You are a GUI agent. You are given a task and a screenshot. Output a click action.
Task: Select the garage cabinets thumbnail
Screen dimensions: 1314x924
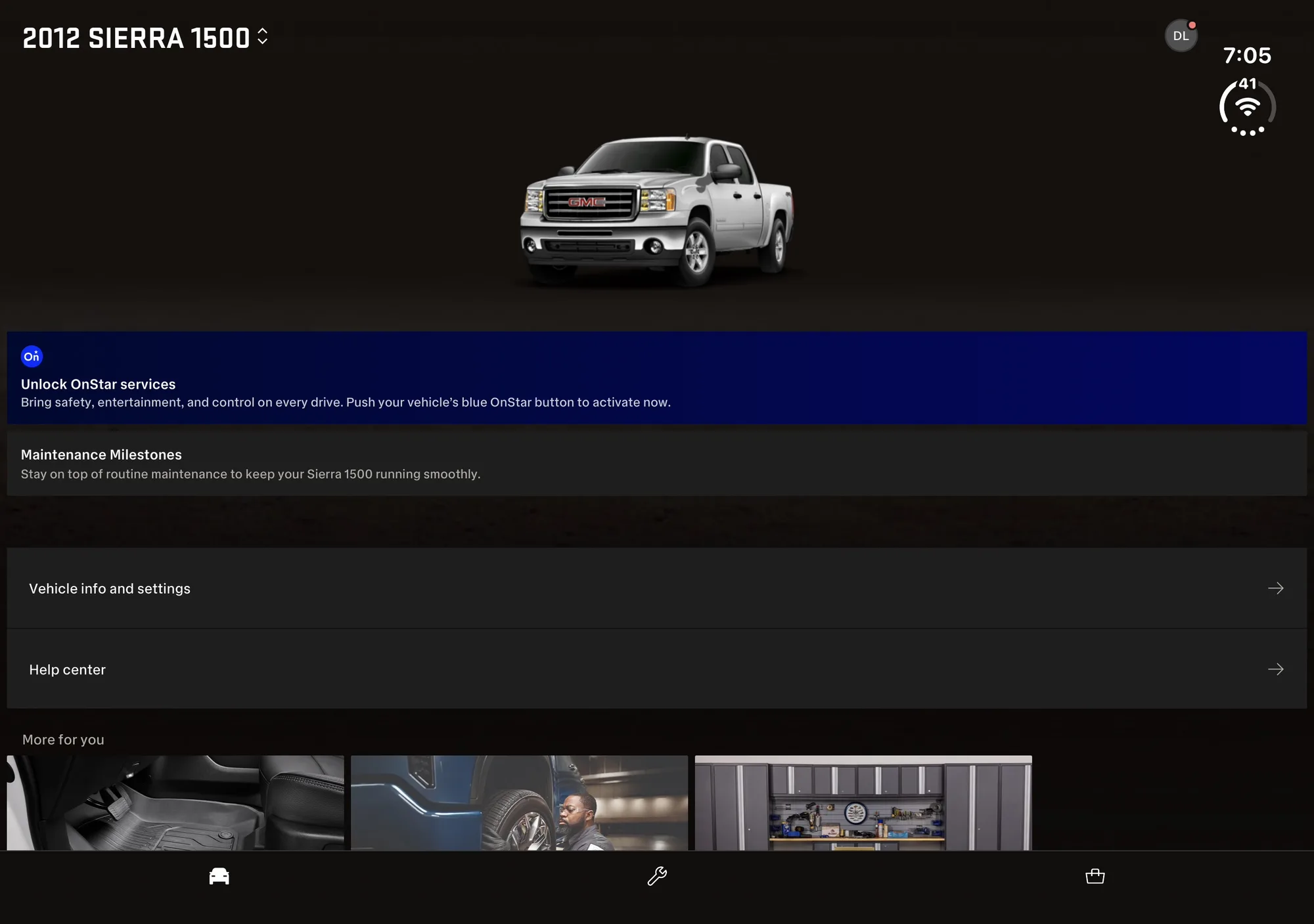coord(863,803)
